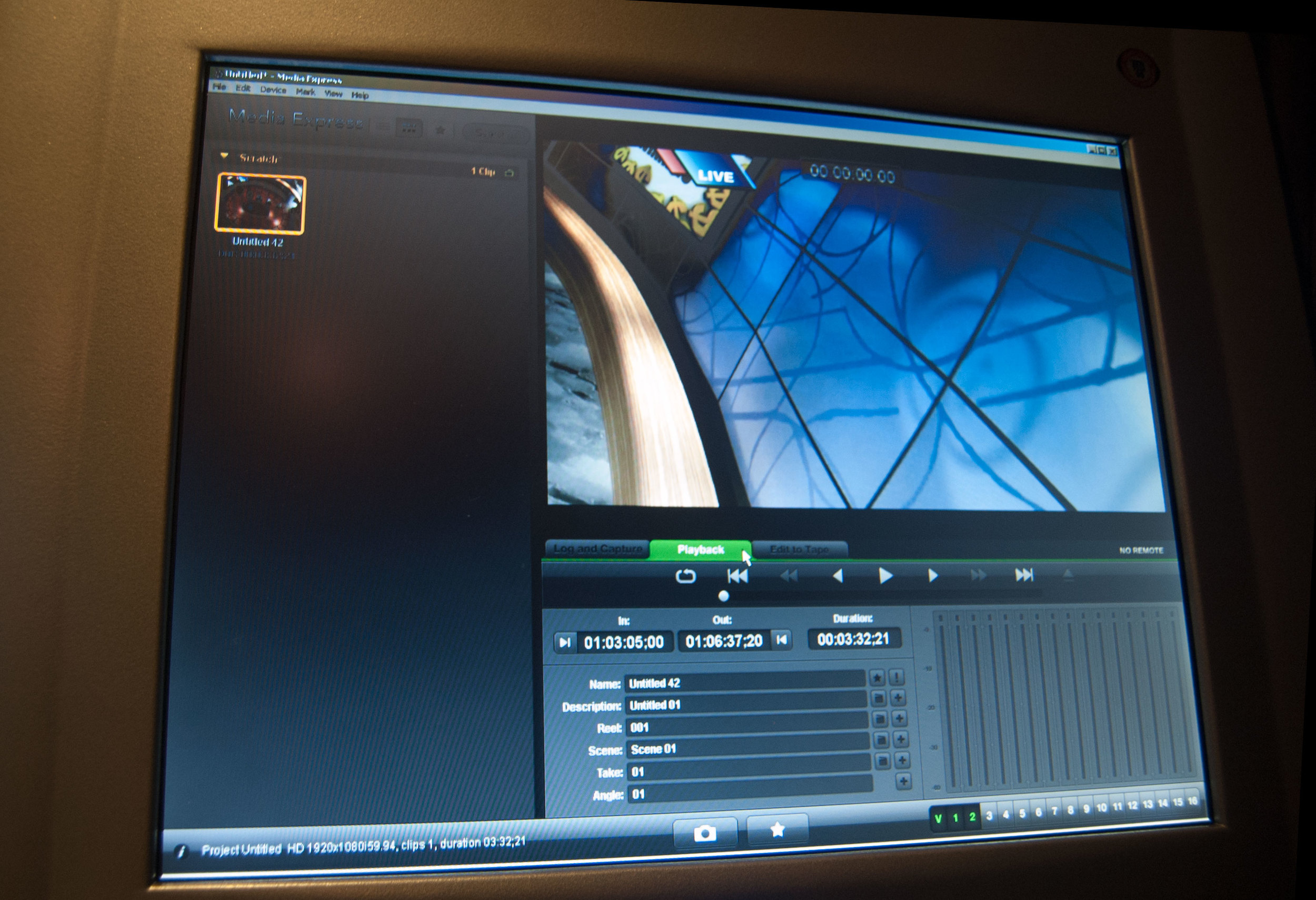The image size is (1316, 900).
Task: Enable audio channel 8
Action: 1070,810
